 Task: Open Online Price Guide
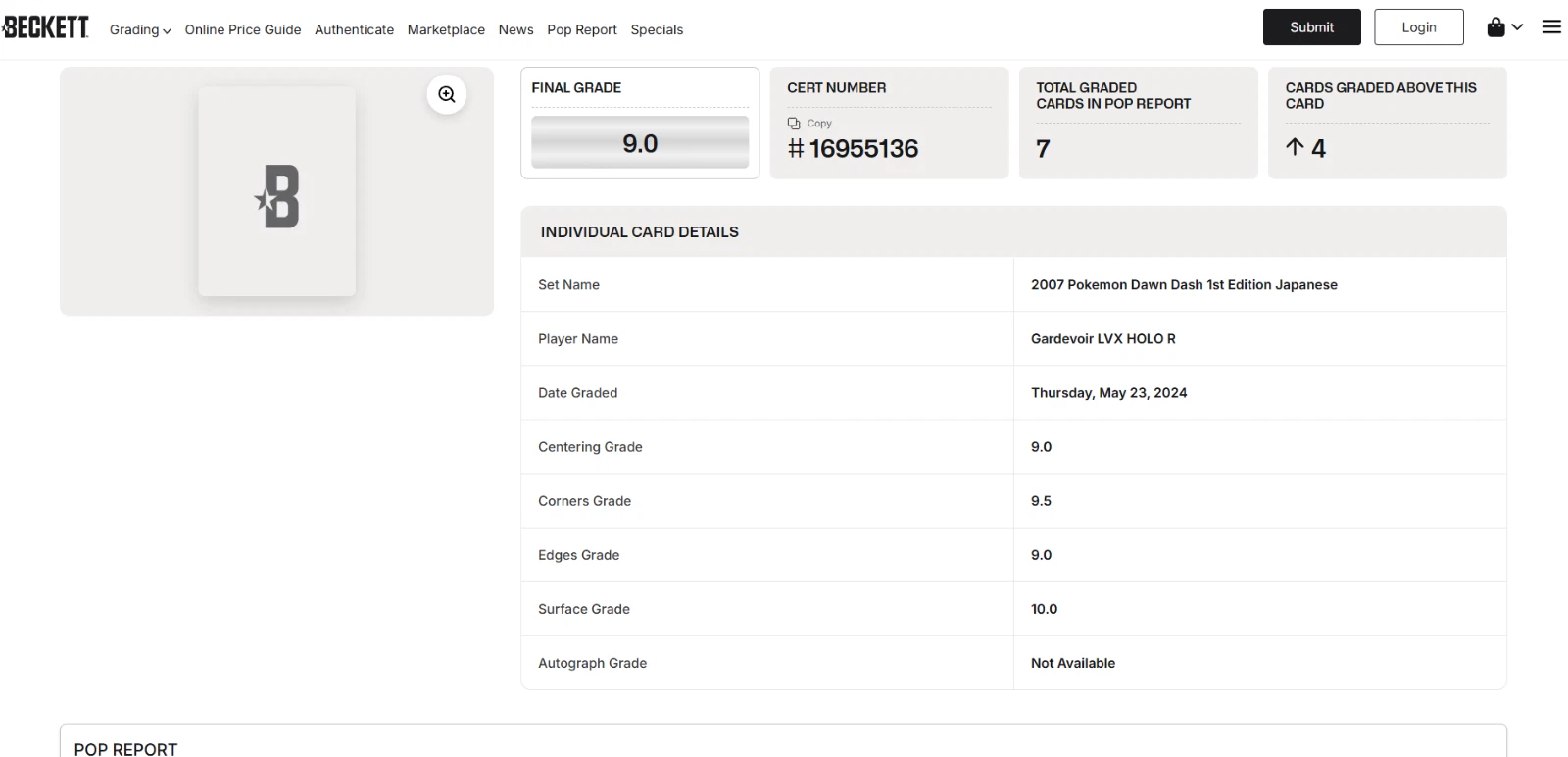coord(243,29)
